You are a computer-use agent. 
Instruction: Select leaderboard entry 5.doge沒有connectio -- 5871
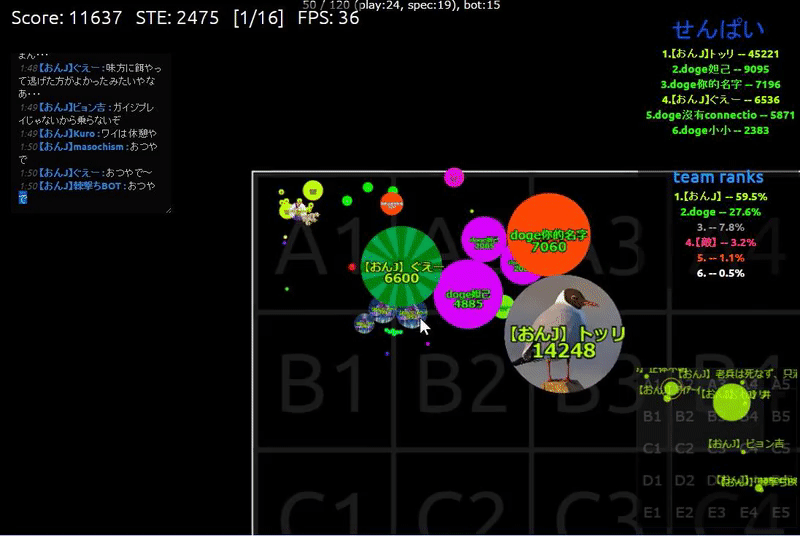pyautogui.click(x=720, y=115)
